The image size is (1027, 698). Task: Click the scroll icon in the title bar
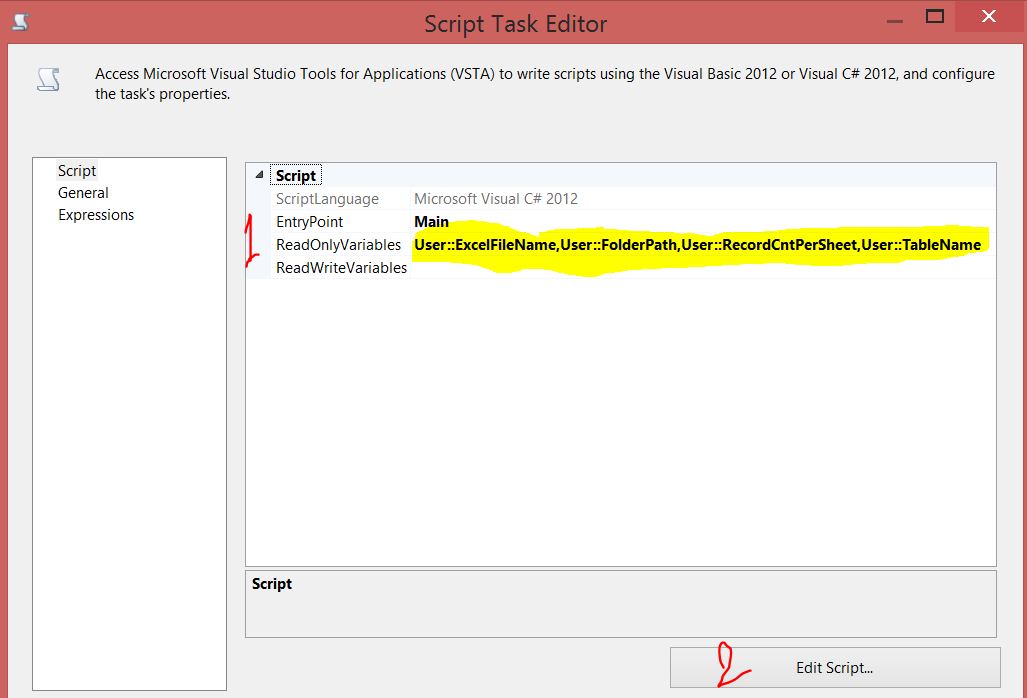[20, 20]
